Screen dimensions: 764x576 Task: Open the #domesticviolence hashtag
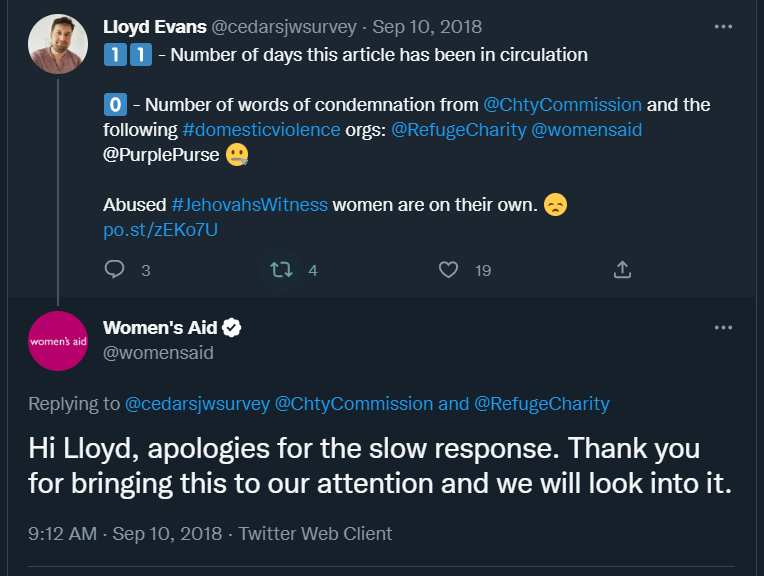(261, 130)
